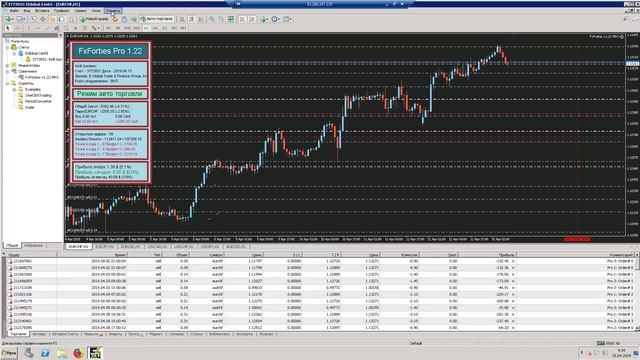Expand the Examples scripts folder
The image size is (640, 360).
[14, 89]
